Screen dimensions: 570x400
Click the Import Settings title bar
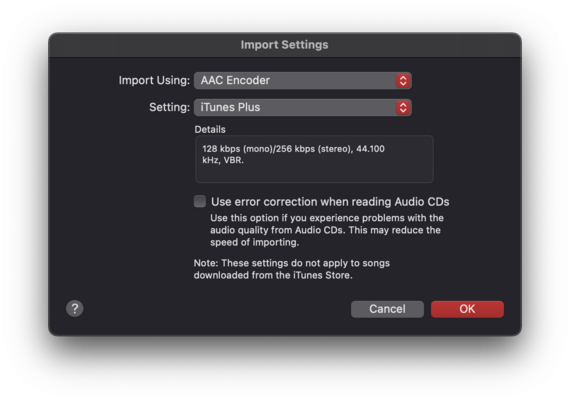pos(285,45)
